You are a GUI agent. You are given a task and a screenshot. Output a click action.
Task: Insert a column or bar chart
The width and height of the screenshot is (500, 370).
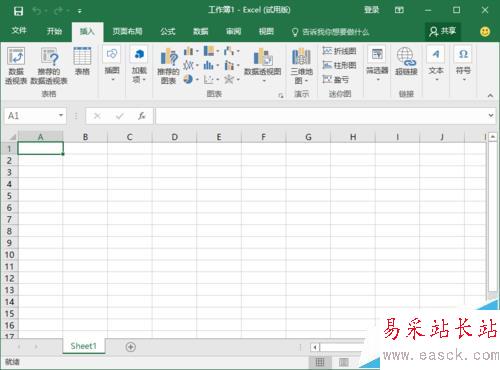coord(191,51)
